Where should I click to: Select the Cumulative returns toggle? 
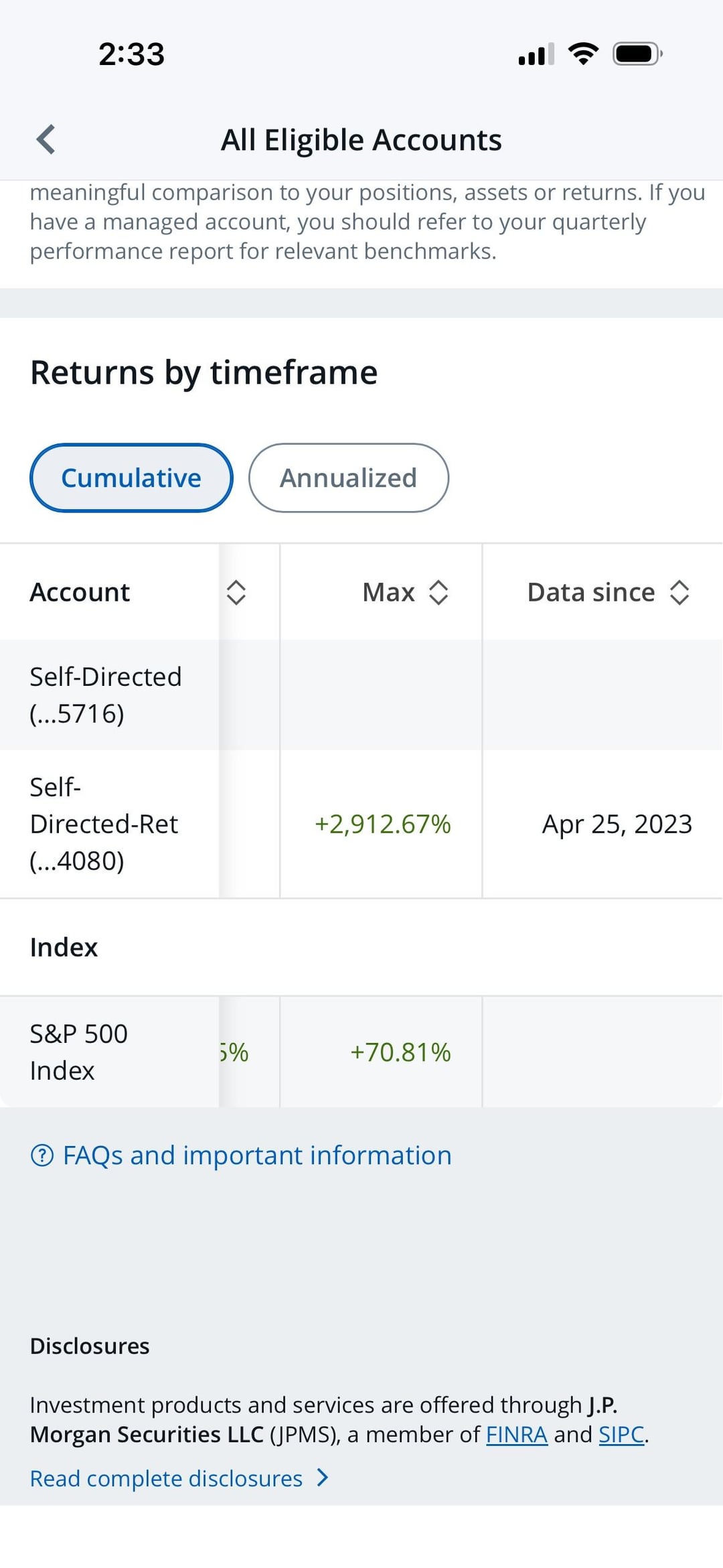click(131, 478)
